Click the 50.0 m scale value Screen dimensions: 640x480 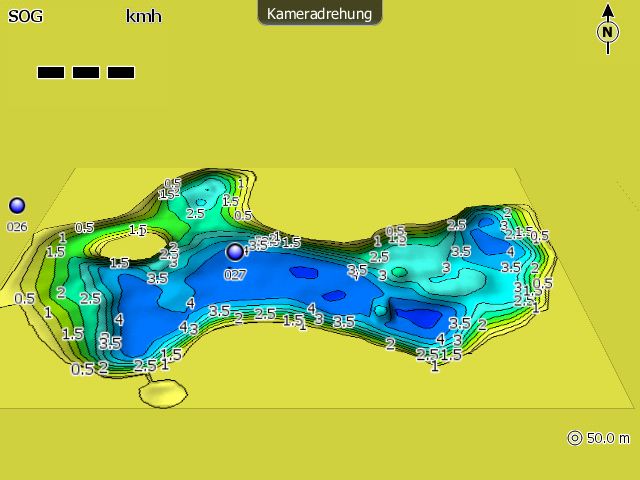point(608,438)
